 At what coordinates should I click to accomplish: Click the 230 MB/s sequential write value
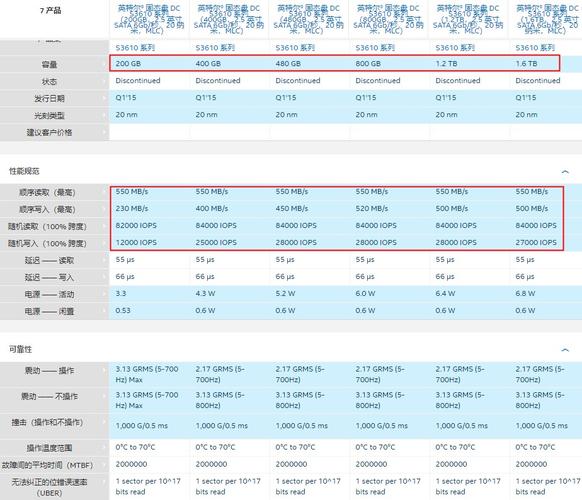point(132,209)
